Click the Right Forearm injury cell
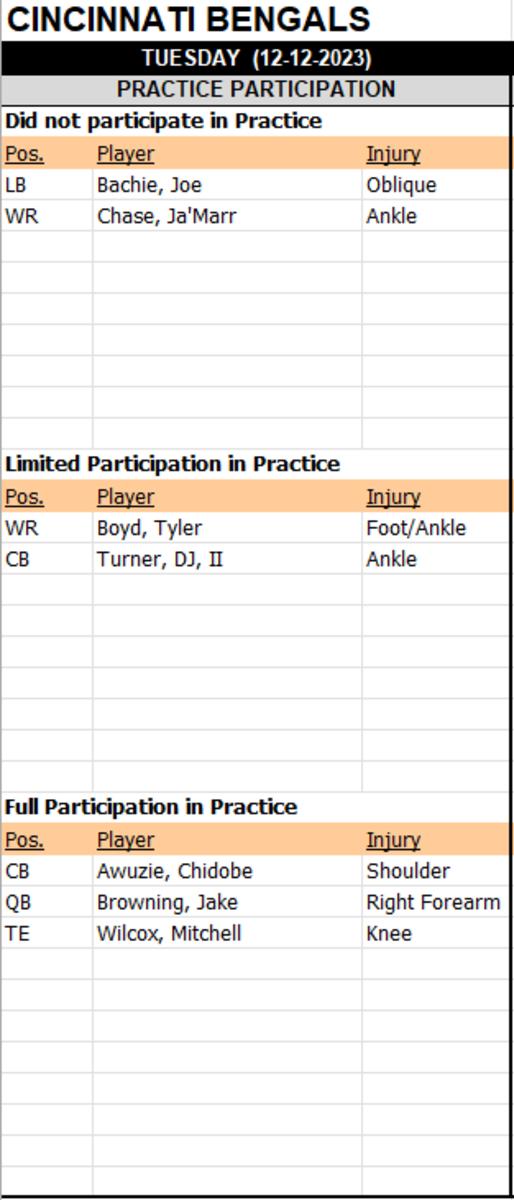514x1200 pixels. (437, 902)
